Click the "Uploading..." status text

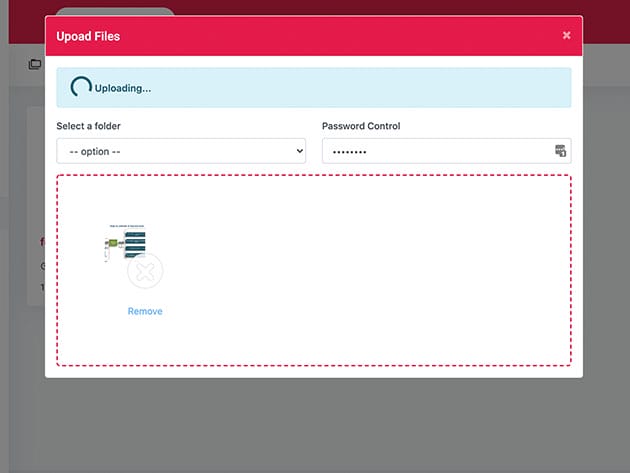pos(123,88)
